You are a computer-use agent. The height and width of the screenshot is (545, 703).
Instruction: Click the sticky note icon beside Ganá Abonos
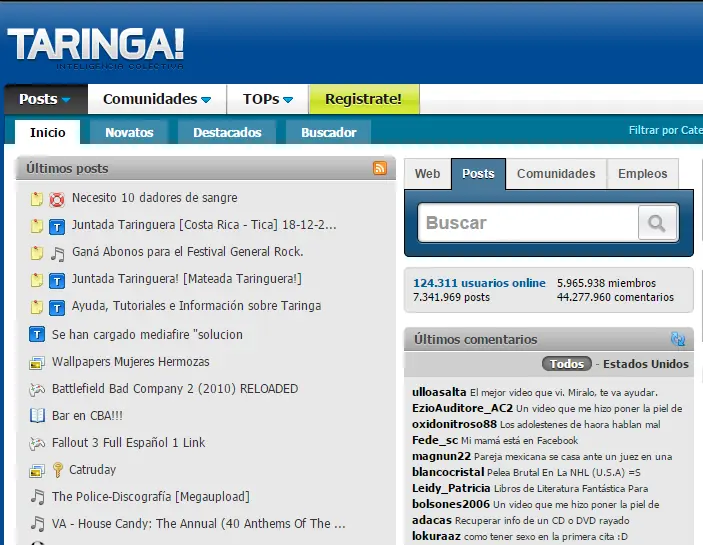click(x=37, y=253)
